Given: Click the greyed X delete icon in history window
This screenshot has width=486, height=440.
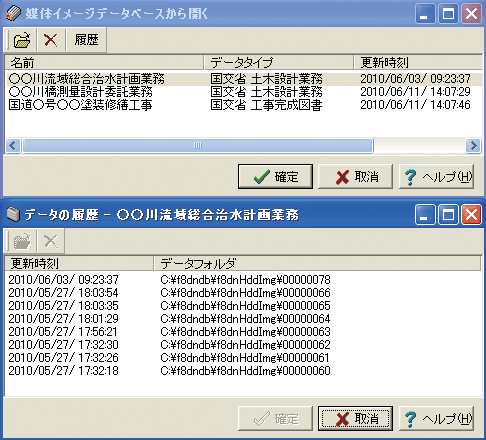Looking at the screenshot, I should (x=51, y=241).
